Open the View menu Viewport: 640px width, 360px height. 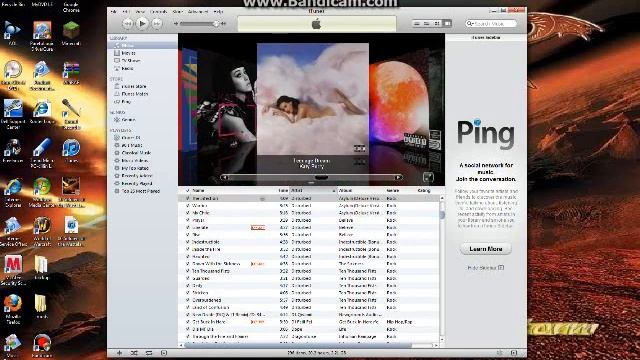click(x=140, y=12)
